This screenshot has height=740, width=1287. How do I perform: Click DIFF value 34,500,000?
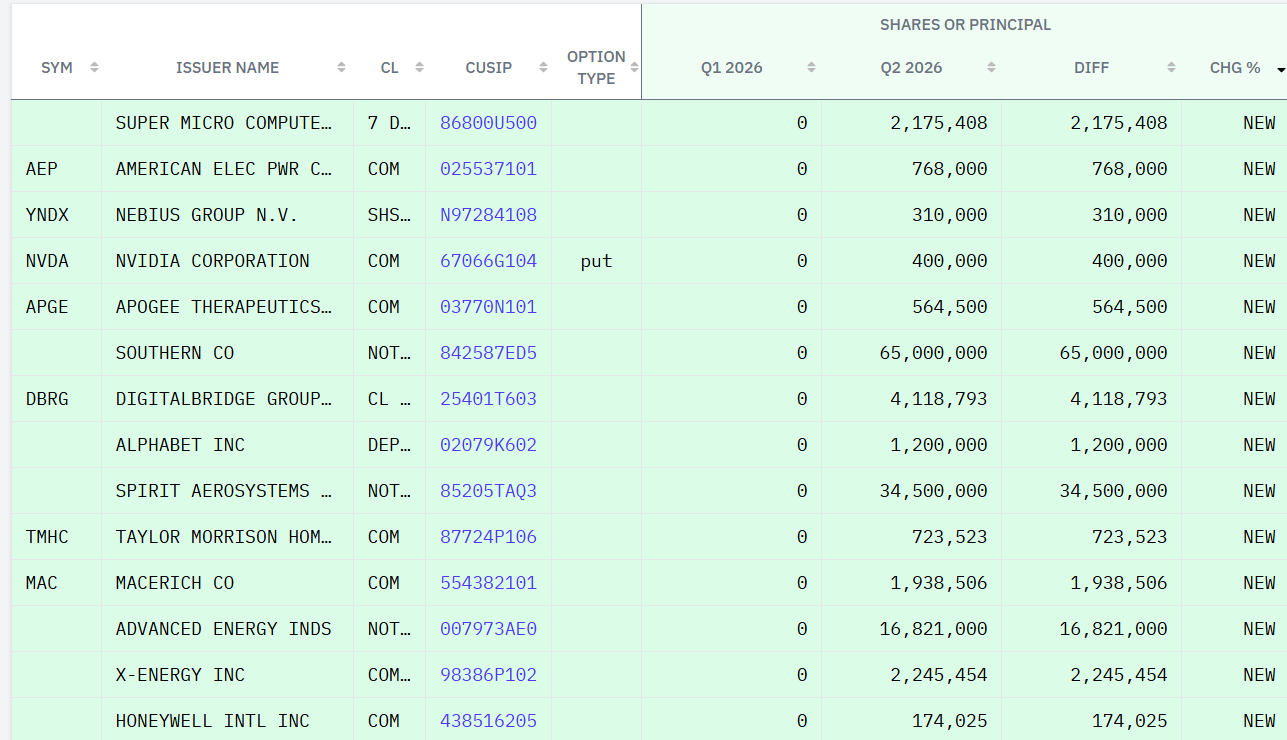point(1114,491)
